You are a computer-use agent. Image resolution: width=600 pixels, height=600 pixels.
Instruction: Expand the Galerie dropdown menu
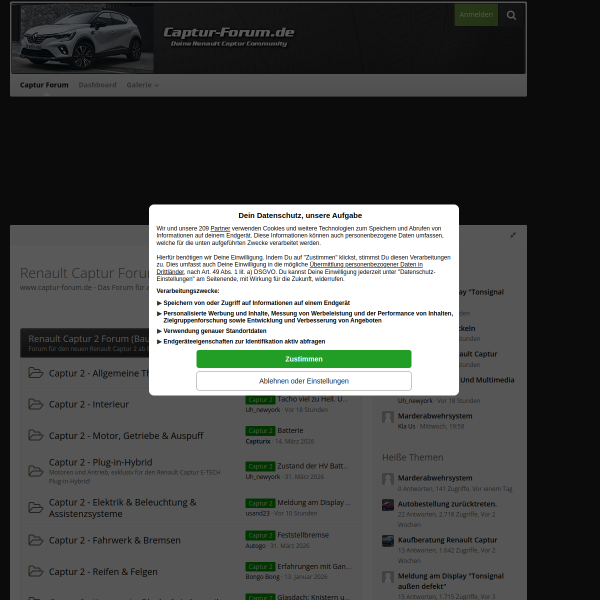pyautogui.click(x=142, y=85)
